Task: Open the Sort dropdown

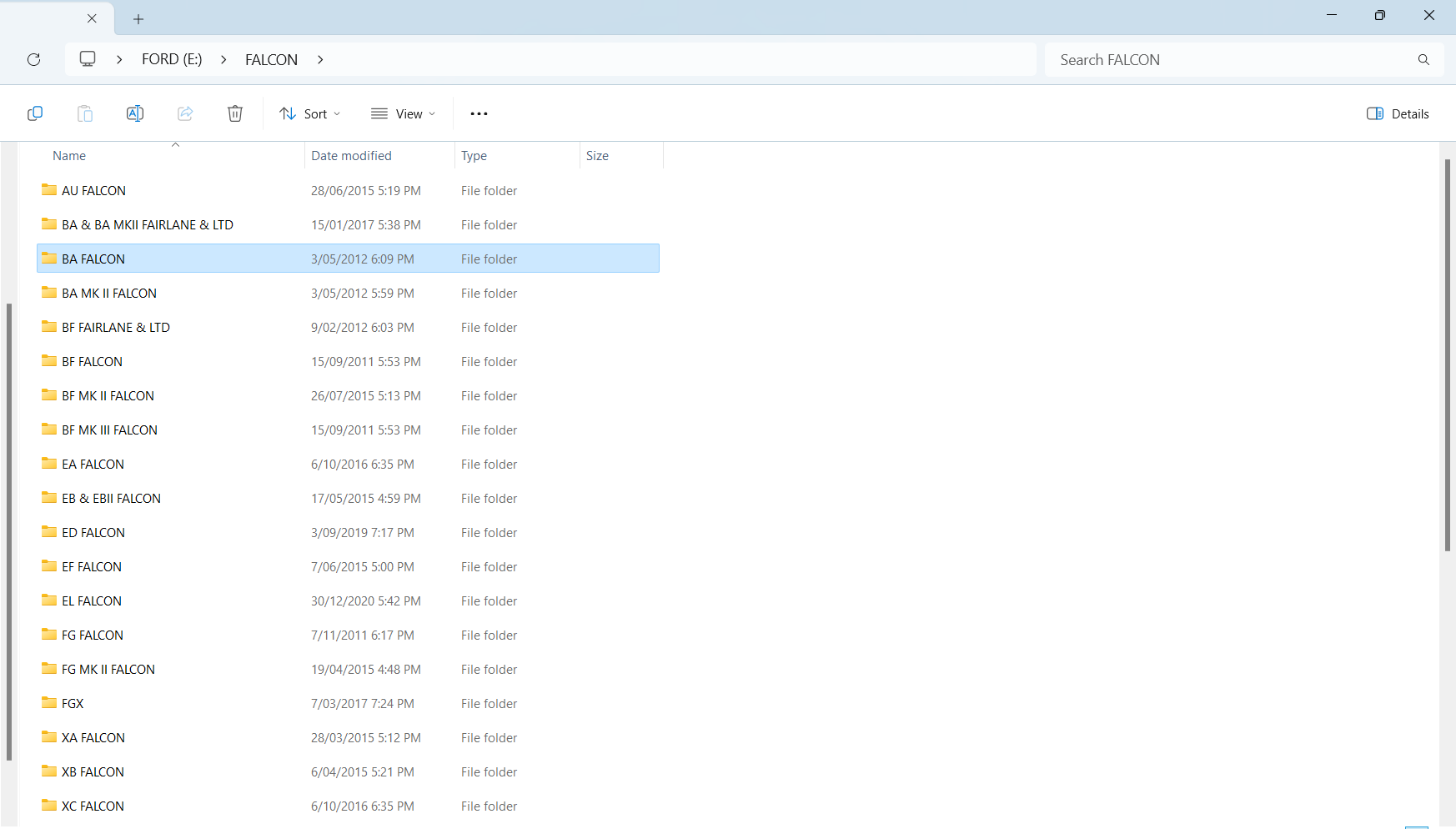Action: click(310, 113)
